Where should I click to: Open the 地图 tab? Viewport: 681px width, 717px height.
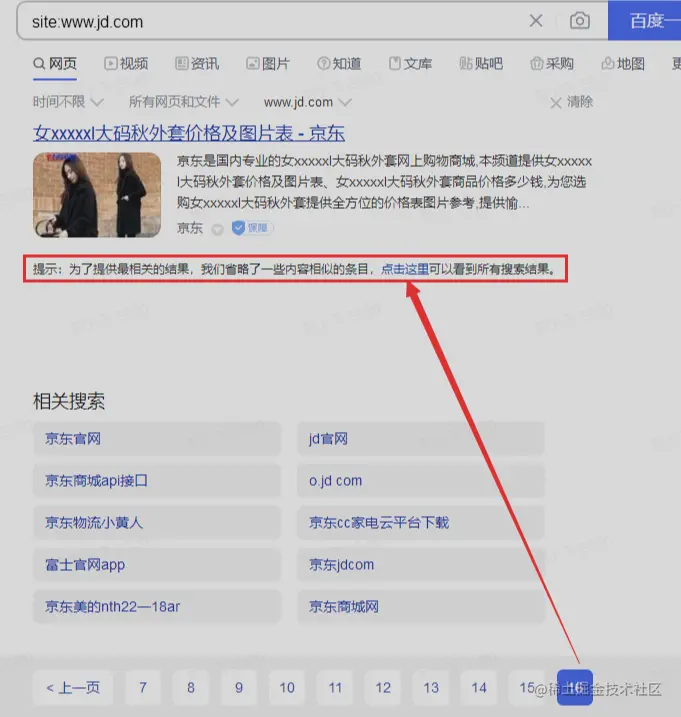point(623,64)
